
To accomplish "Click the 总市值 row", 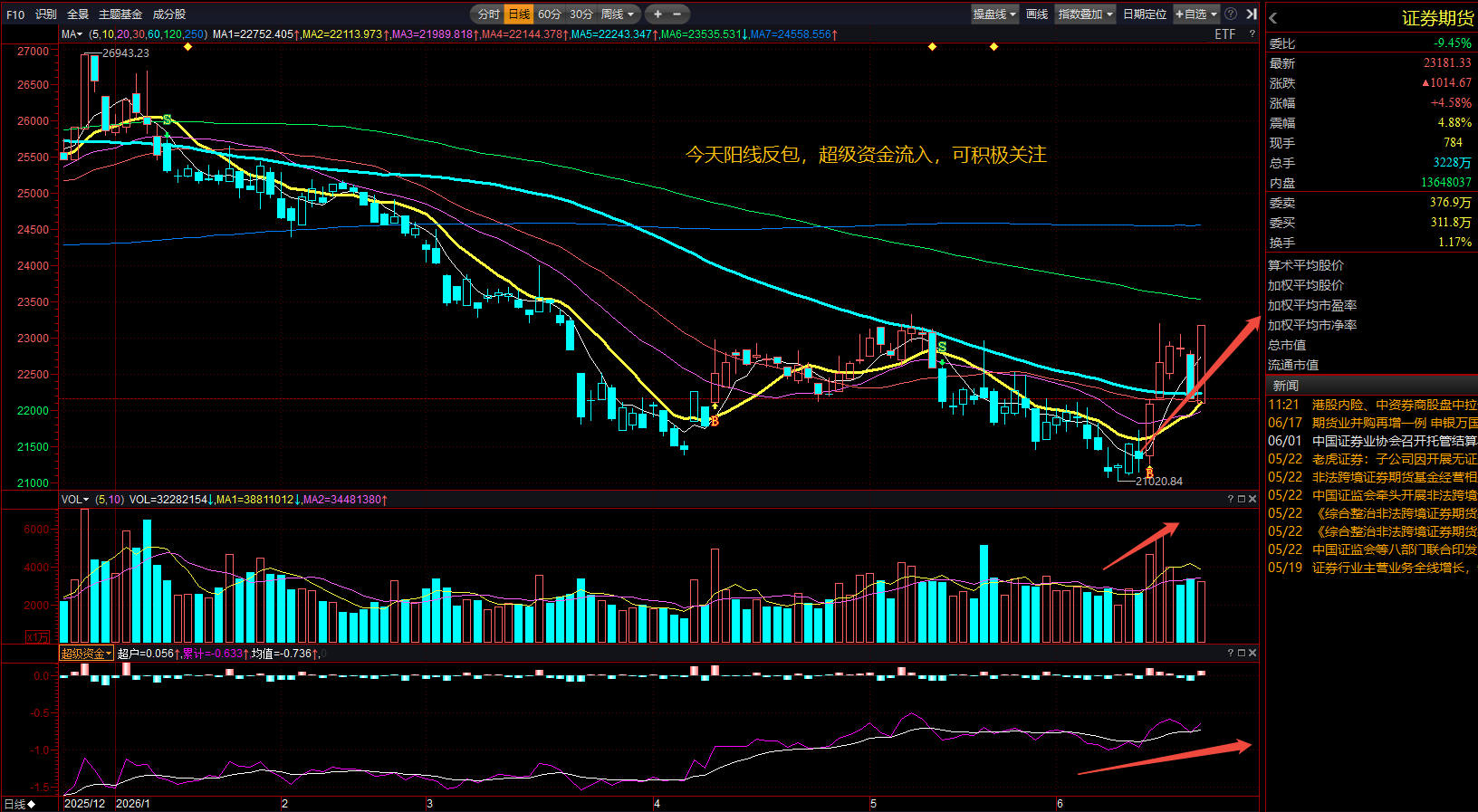I will pyautogui.click(x=1372, y=345).
